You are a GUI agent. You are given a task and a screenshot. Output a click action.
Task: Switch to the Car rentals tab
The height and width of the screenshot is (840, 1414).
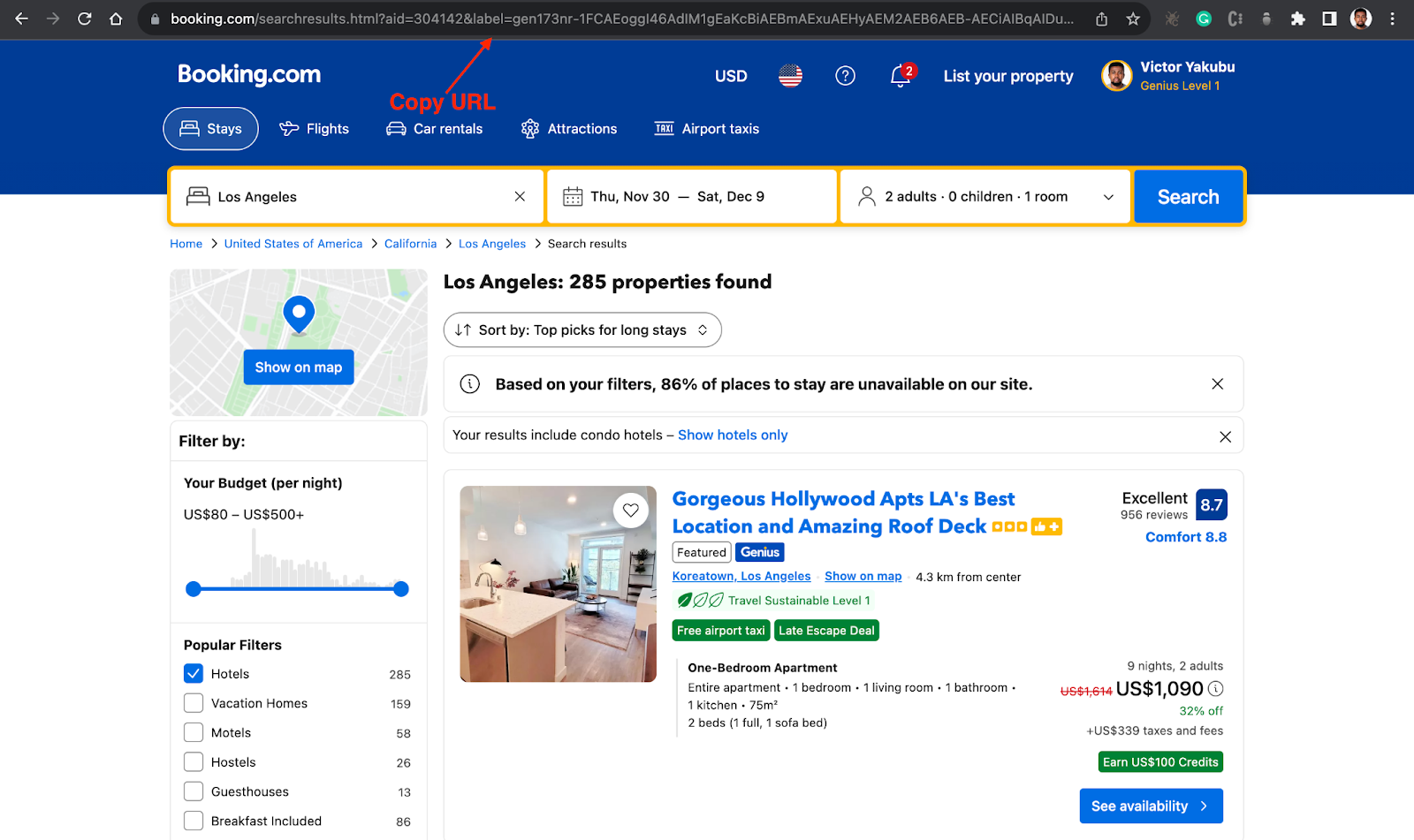pyautogui.click(x=435, y=129)
